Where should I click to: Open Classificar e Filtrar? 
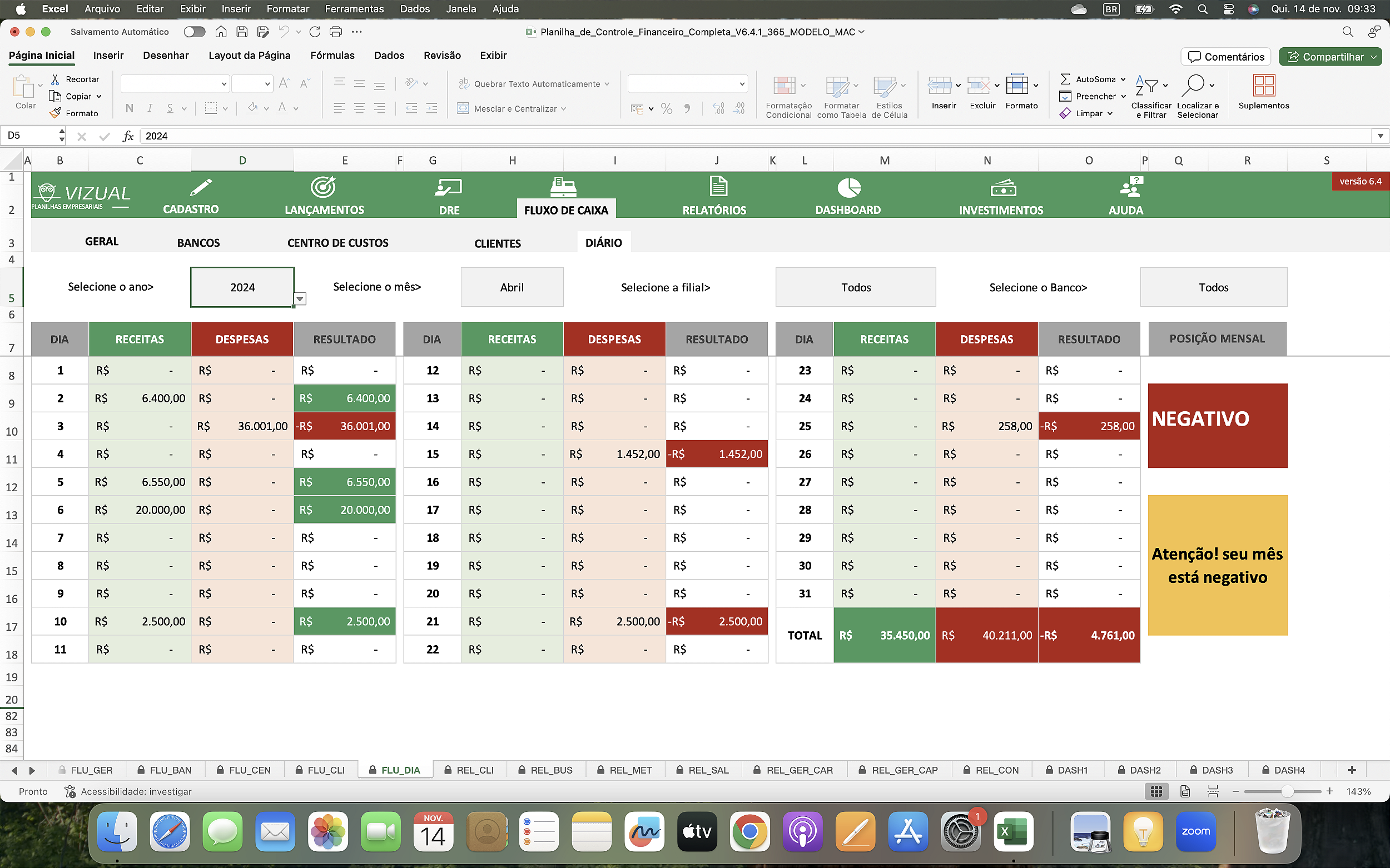click(1151, 96)
